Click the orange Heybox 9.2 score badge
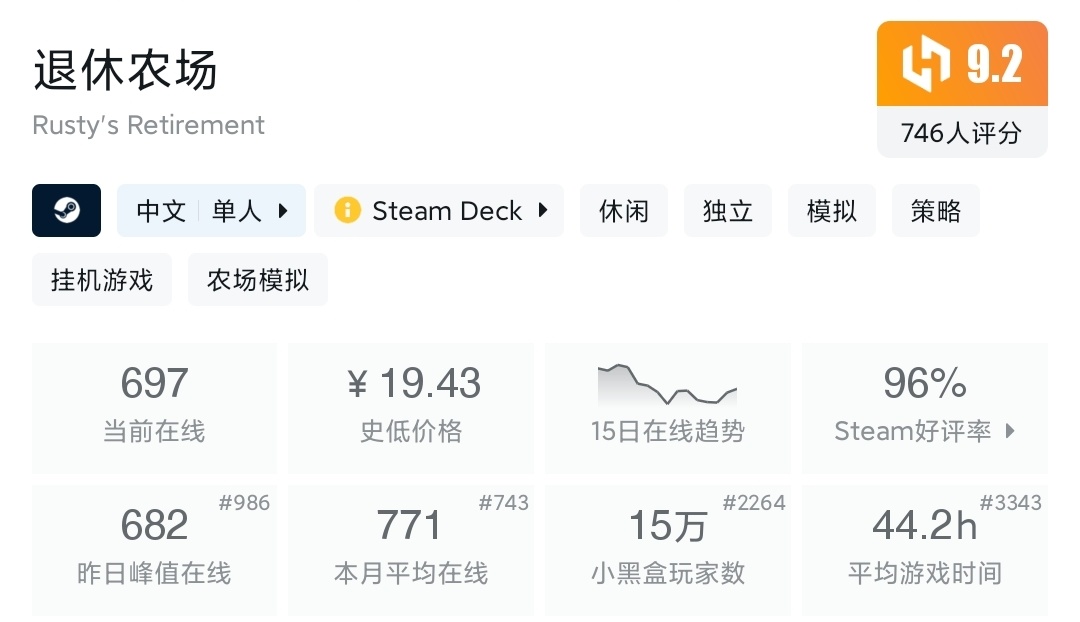 [x=962, y=64]
